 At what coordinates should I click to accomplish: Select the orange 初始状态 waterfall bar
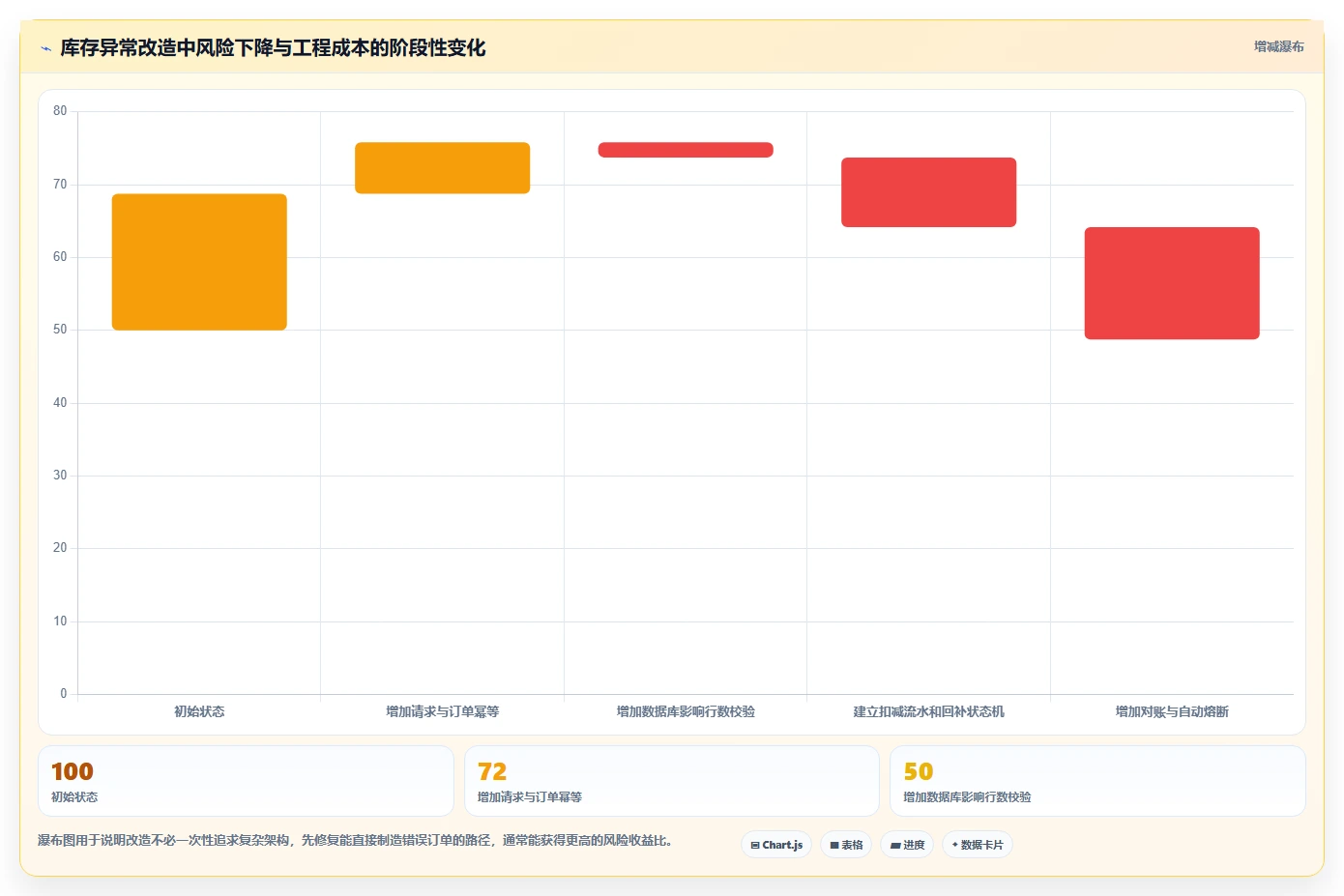(199, 262)
